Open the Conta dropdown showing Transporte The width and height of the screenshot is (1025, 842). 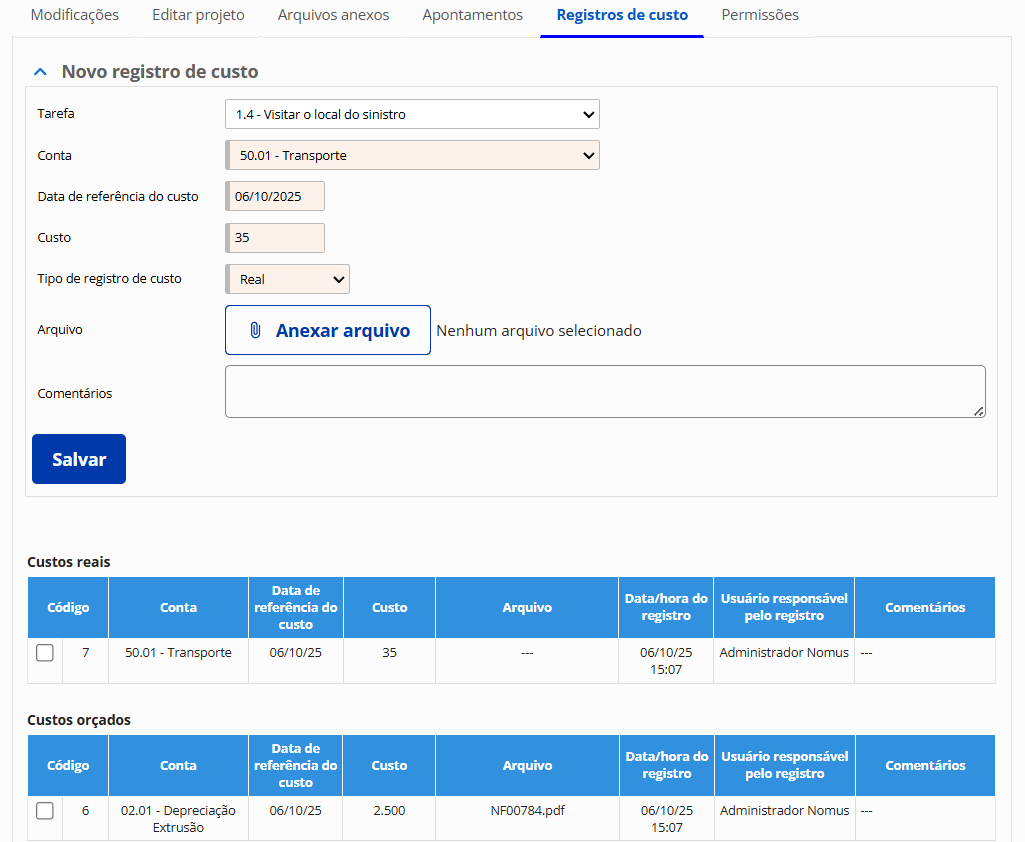tap(412, 156)
